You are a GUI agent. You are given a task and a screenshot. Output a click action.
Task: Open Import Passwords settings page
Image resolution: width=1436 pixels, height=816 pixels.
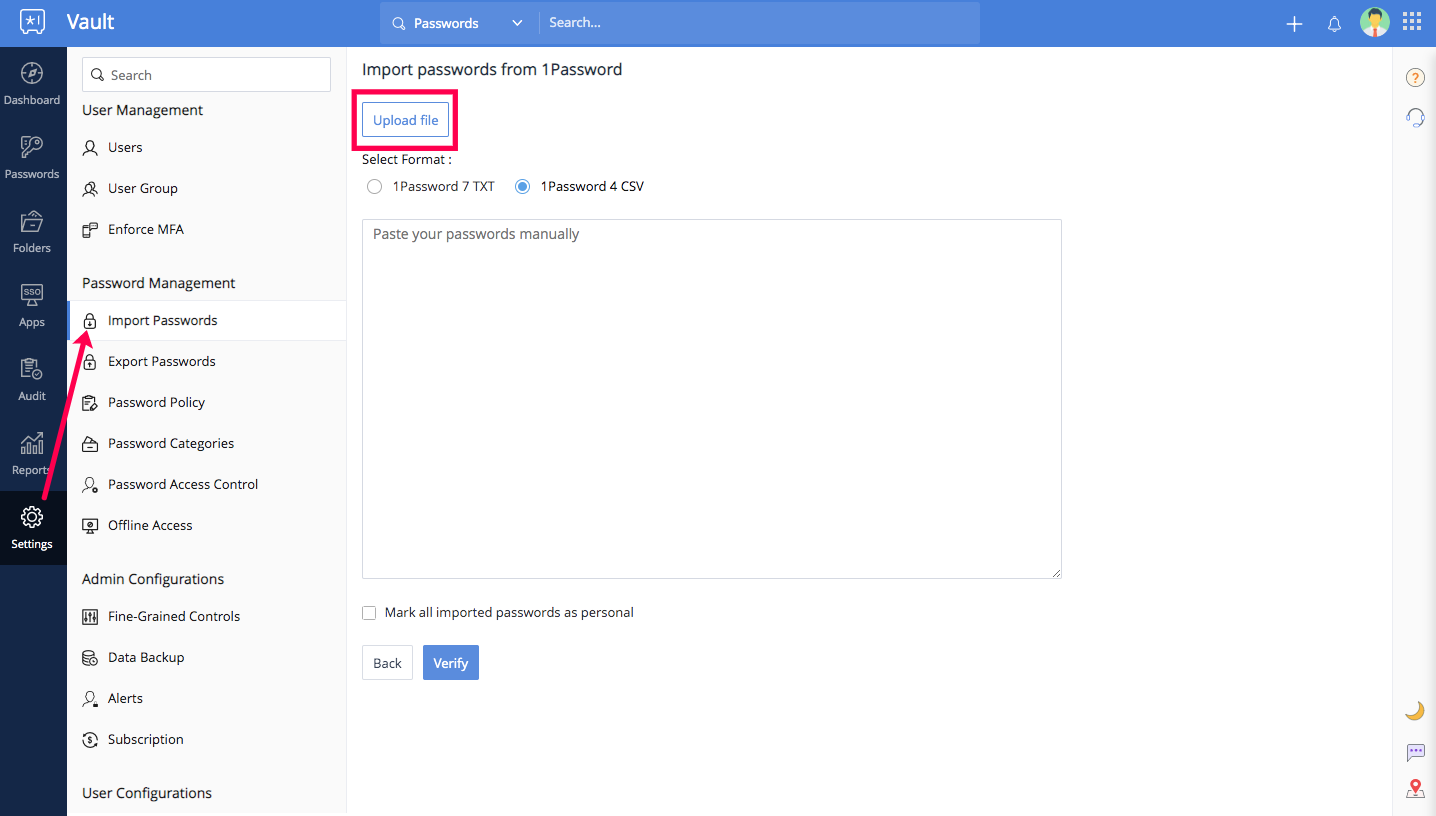coord(207,320)
